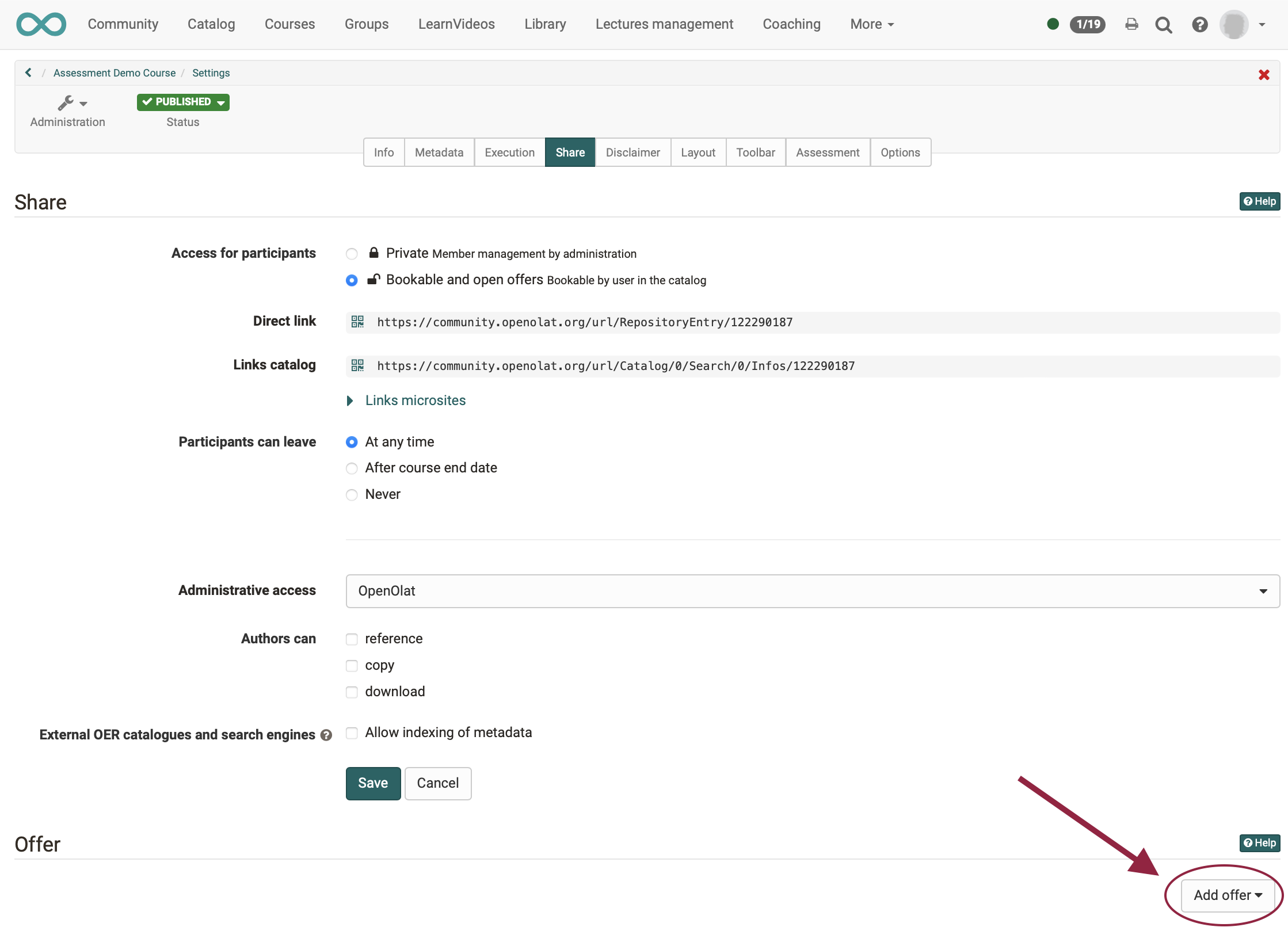Check the 'copy' checkbox for authors
1288x931 pixels.
352,666
